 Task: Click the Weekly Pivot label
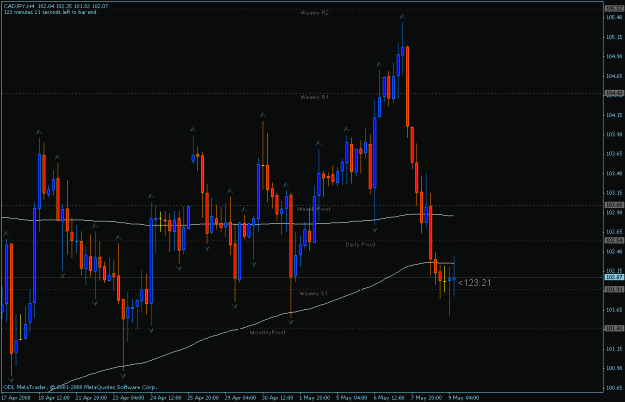pos(314,209)
